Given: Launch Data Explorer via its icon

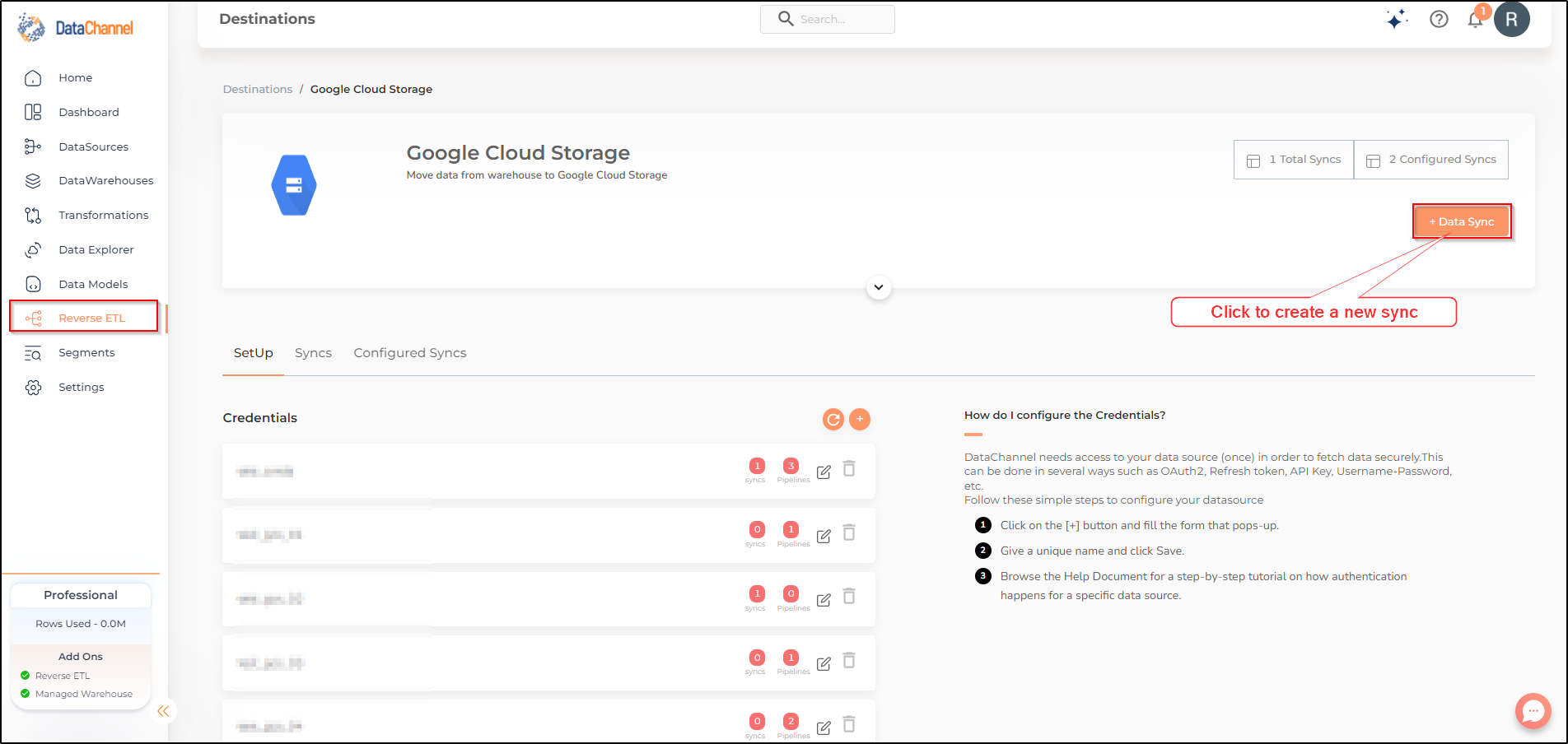Looking at the screenshot, I should coord(33,250).
